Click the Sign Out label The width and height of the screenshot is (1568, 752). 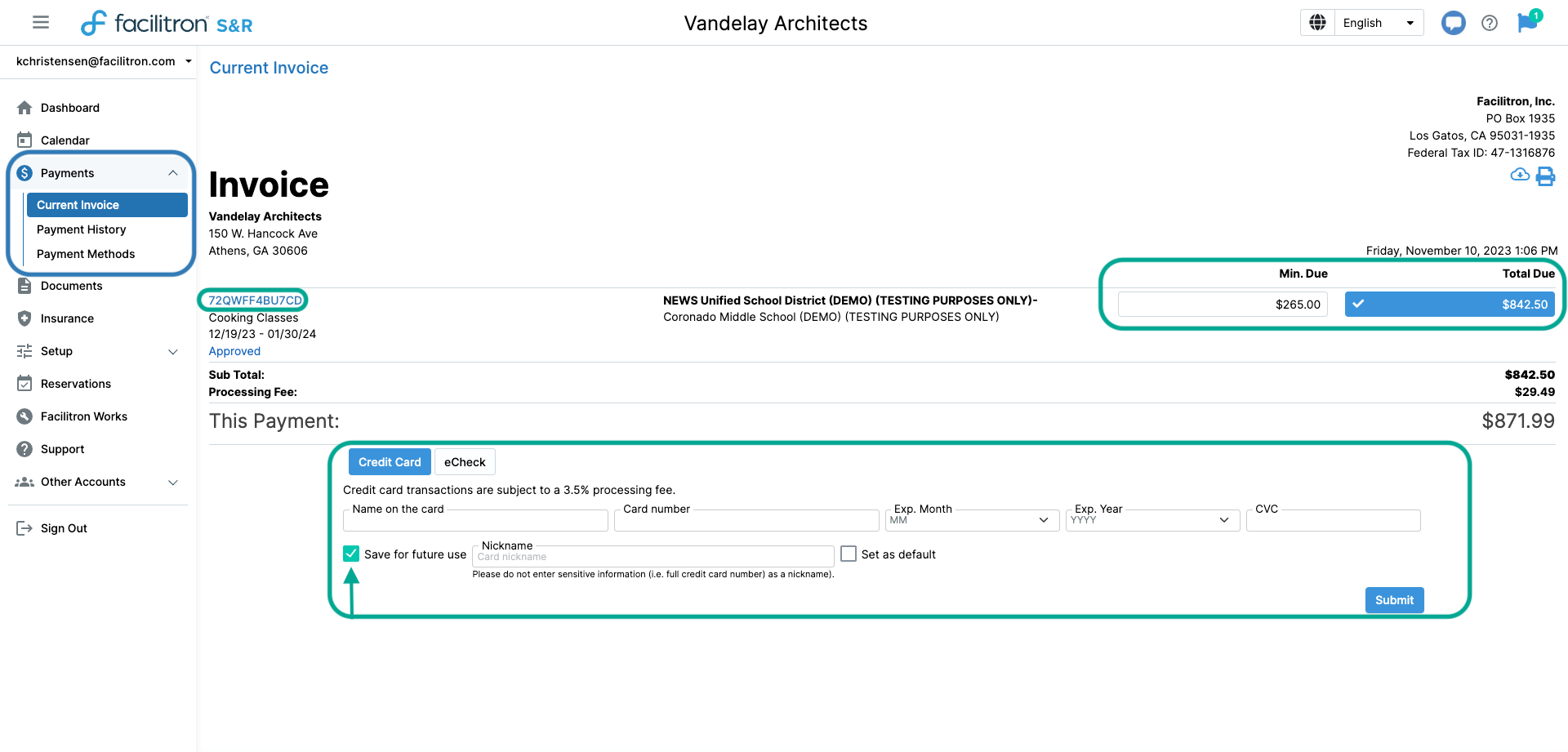pos(64,528)
